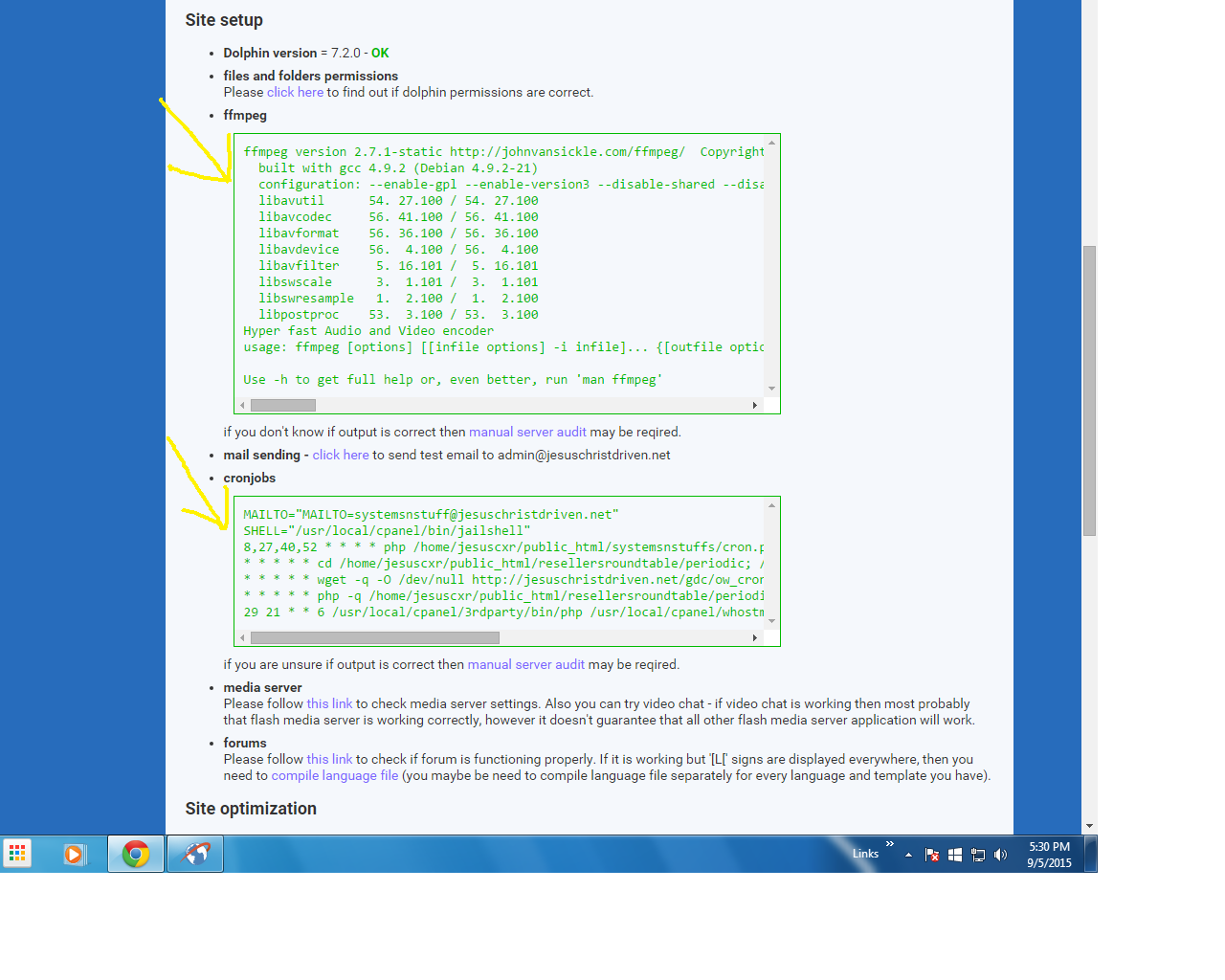Viewport: 1225px width, 980px height.
Task: Click the 'libavfilter' version line
Action: point(398,265)
